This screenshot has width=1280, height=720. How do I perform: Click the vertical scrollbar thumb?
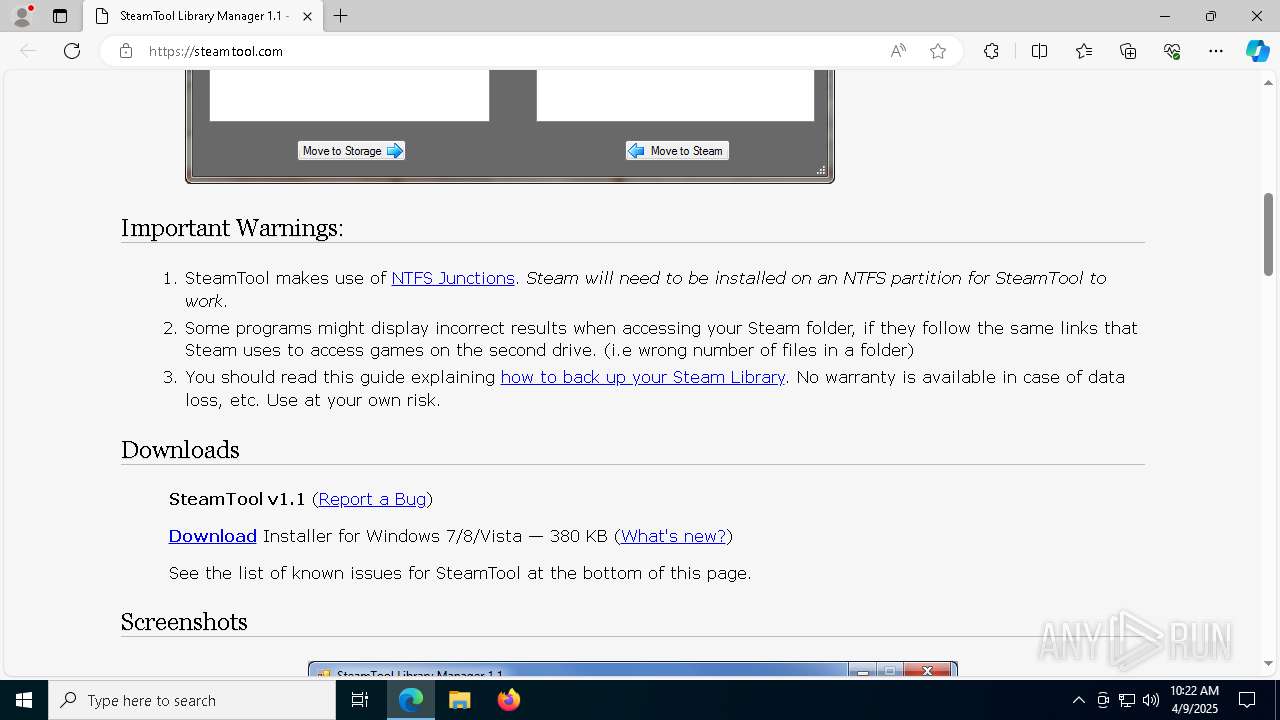[x=1268, y=234]
